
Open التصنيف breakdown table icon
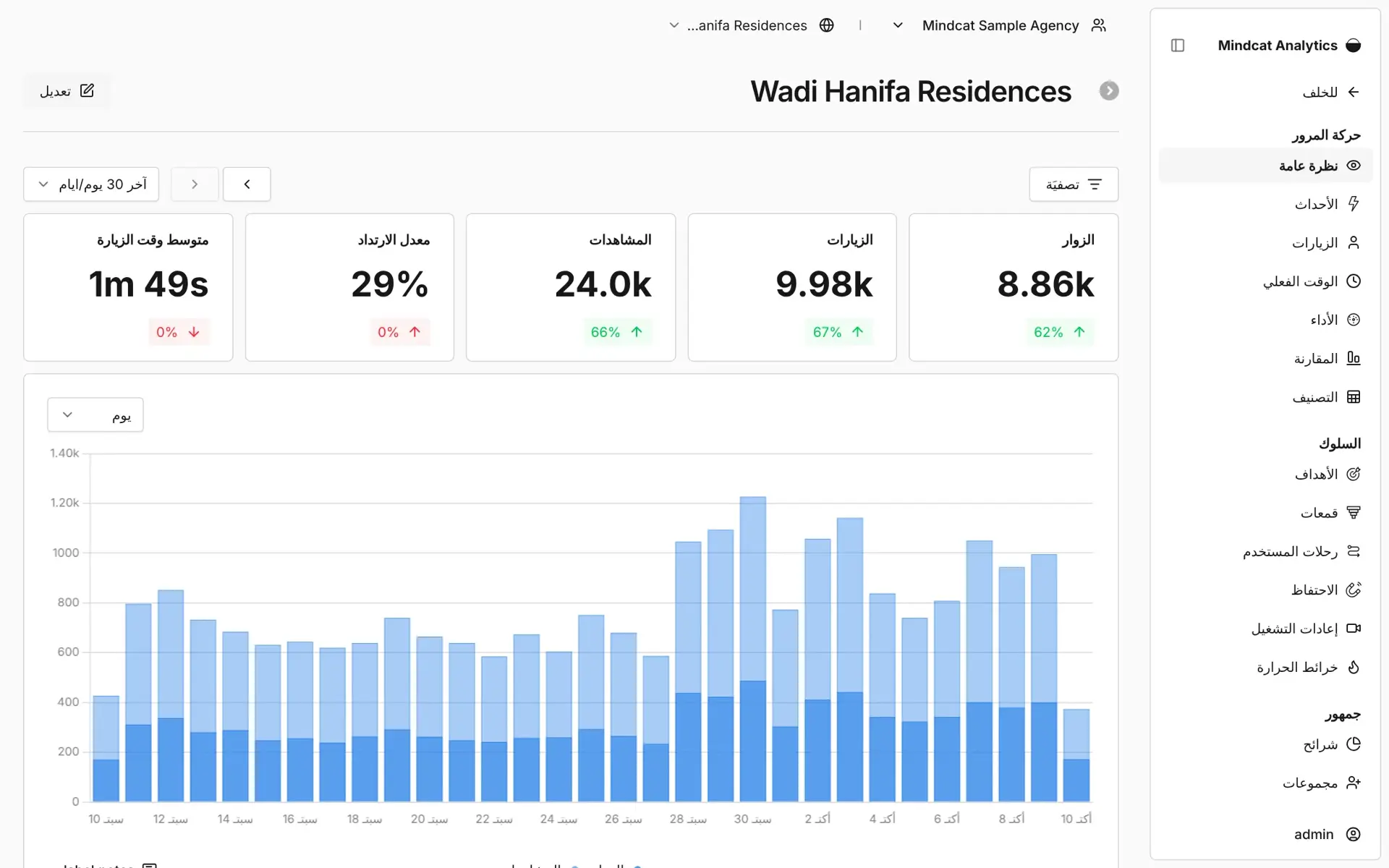pyautogui.click(x=1354, y=397)
